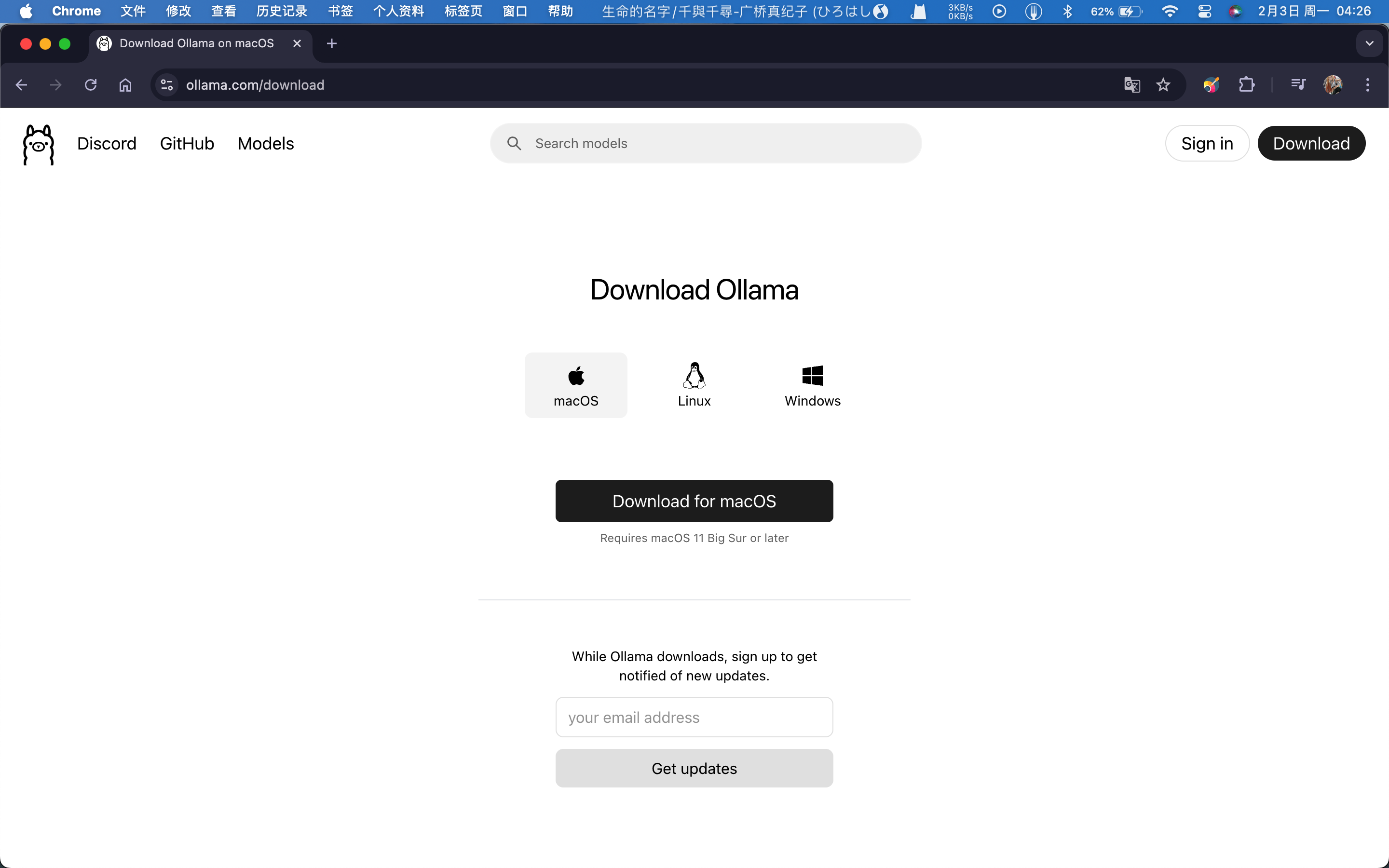This screenshot has height=868, width=1389.
Task: Select the macOS platform option
Action: point(576,385)
